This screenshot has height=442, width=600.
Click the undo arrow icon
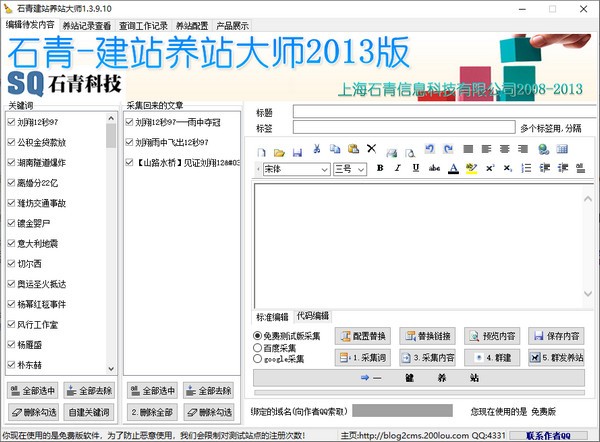pos(430,148)
